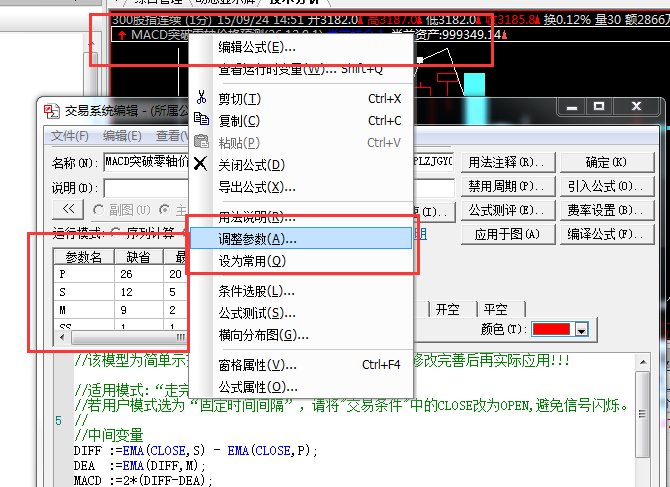Click the red color swatch

click(x=551, y=329)
